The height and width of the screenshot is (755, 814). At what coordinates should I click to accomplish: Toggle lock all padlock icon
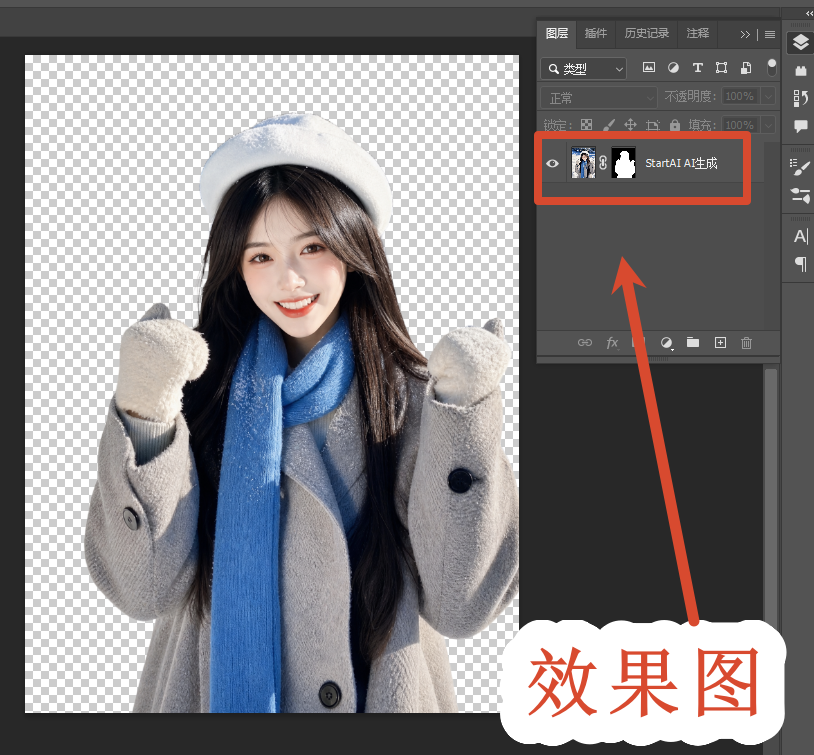tap(674, 125)
